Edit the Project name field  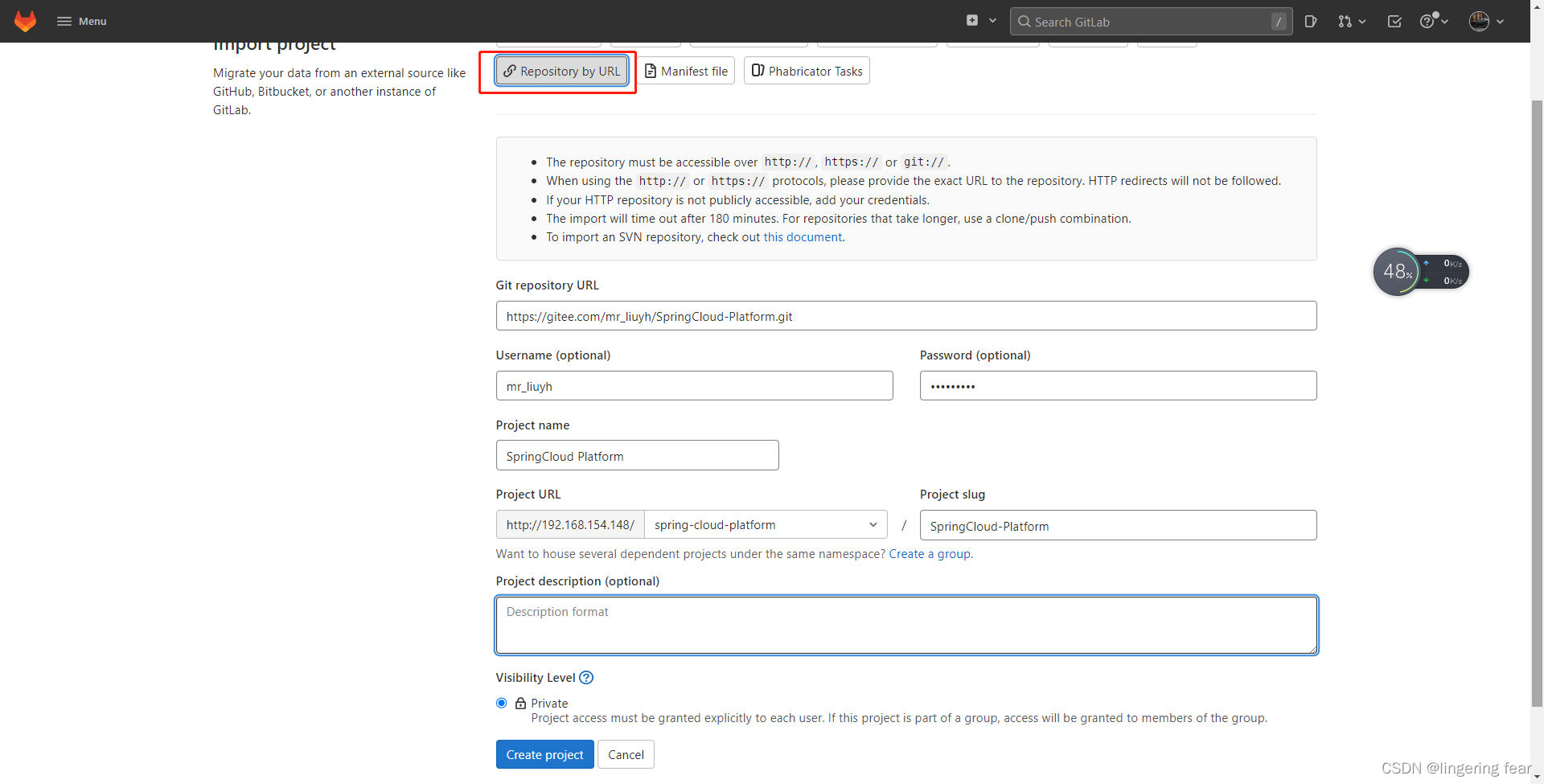[638, 455]
